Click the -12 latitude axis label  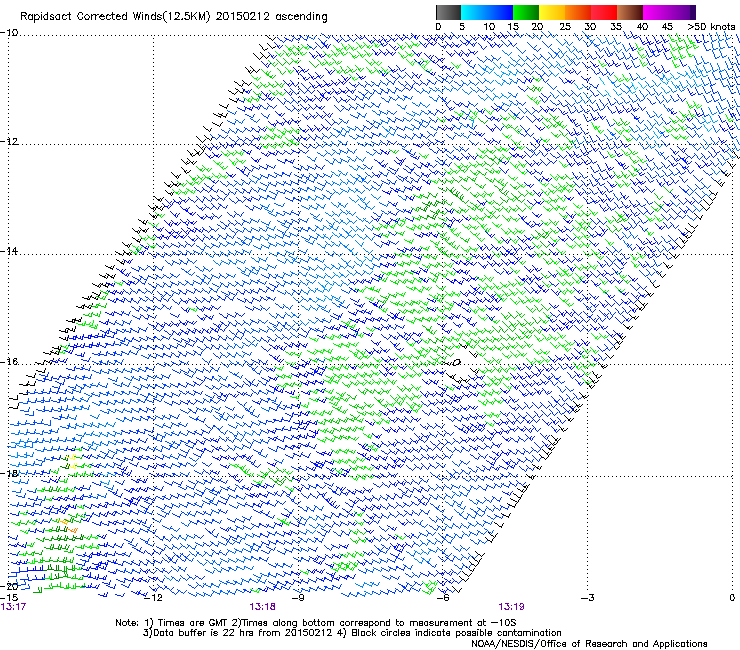9,142
